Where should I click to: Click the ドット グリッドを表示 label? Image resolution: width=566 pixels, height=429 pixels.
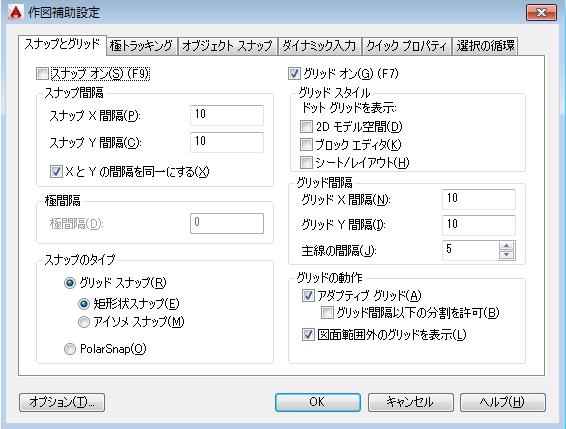(349, 108)
